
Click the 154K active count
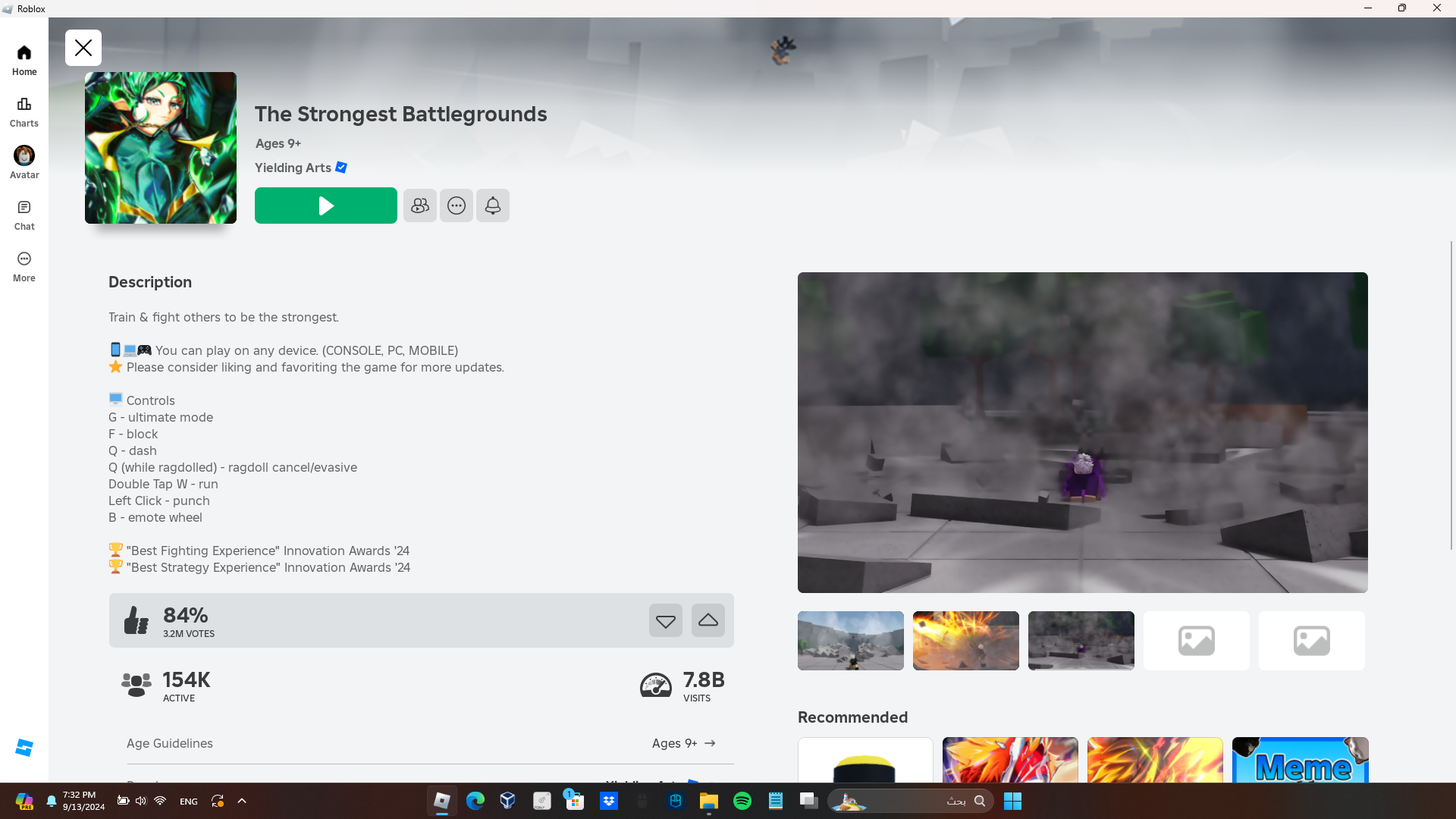[187, 679]
